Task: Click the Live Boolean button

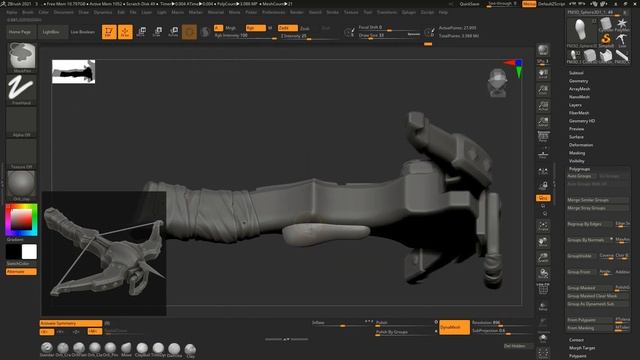Action: (82, 32)
